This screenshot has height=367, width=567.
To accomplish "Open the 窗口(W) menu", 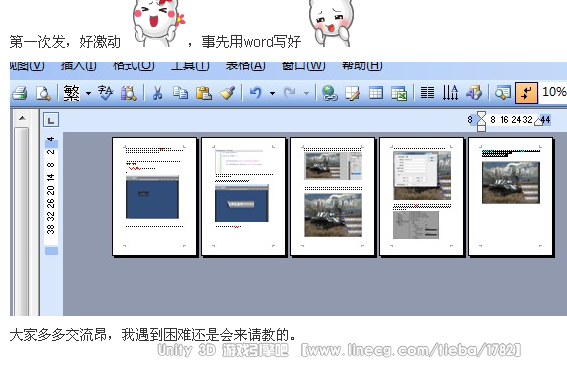I will 303,66.
